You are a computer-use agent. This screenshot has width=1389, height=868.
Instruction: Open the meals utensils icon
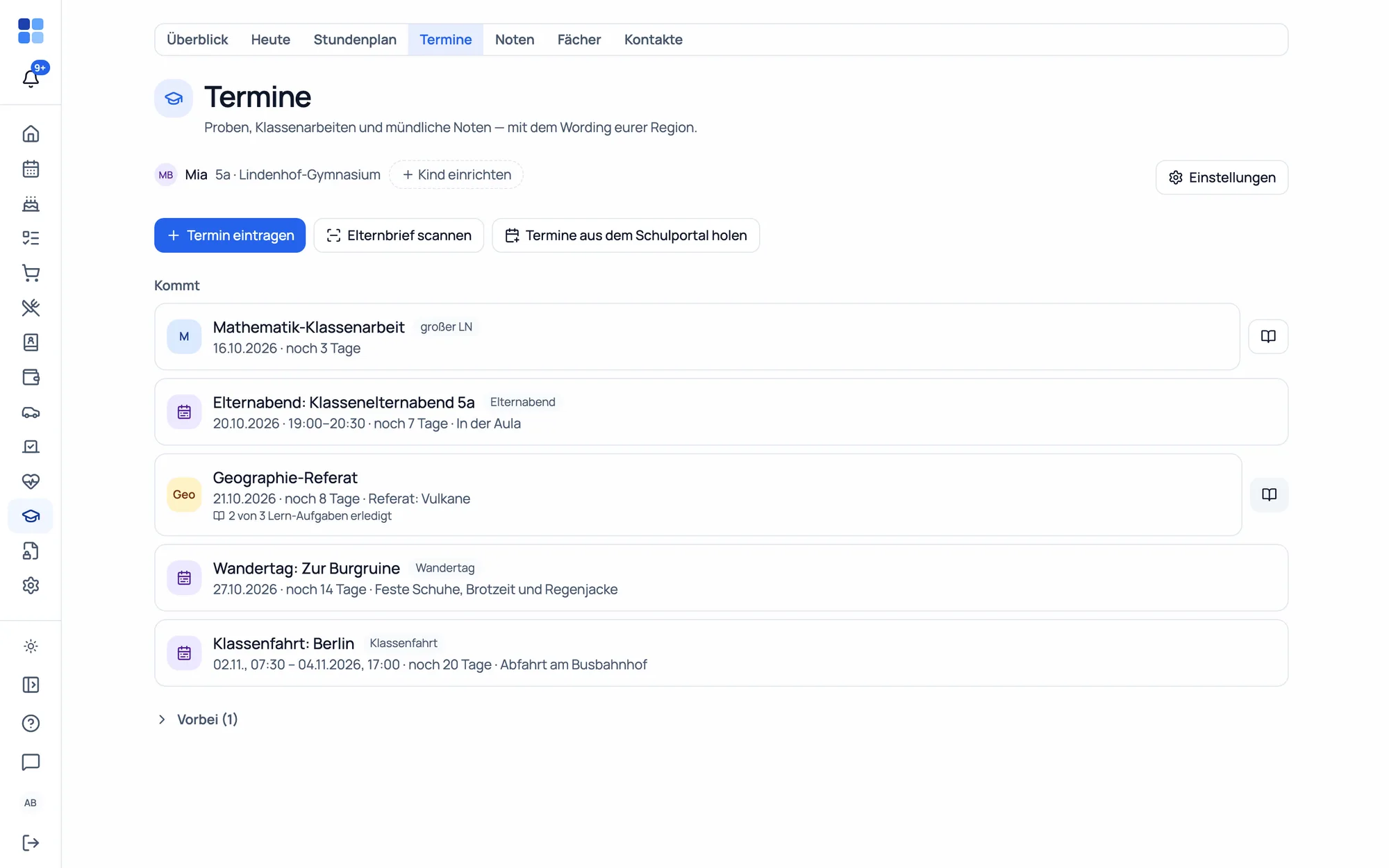coord(31,308)
